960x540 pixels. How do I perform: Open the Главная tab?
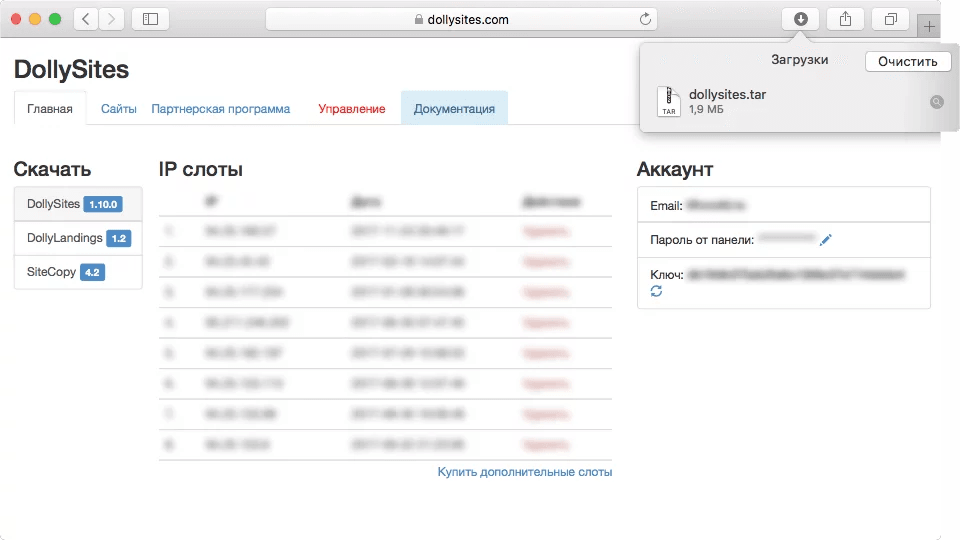point(50,109)
